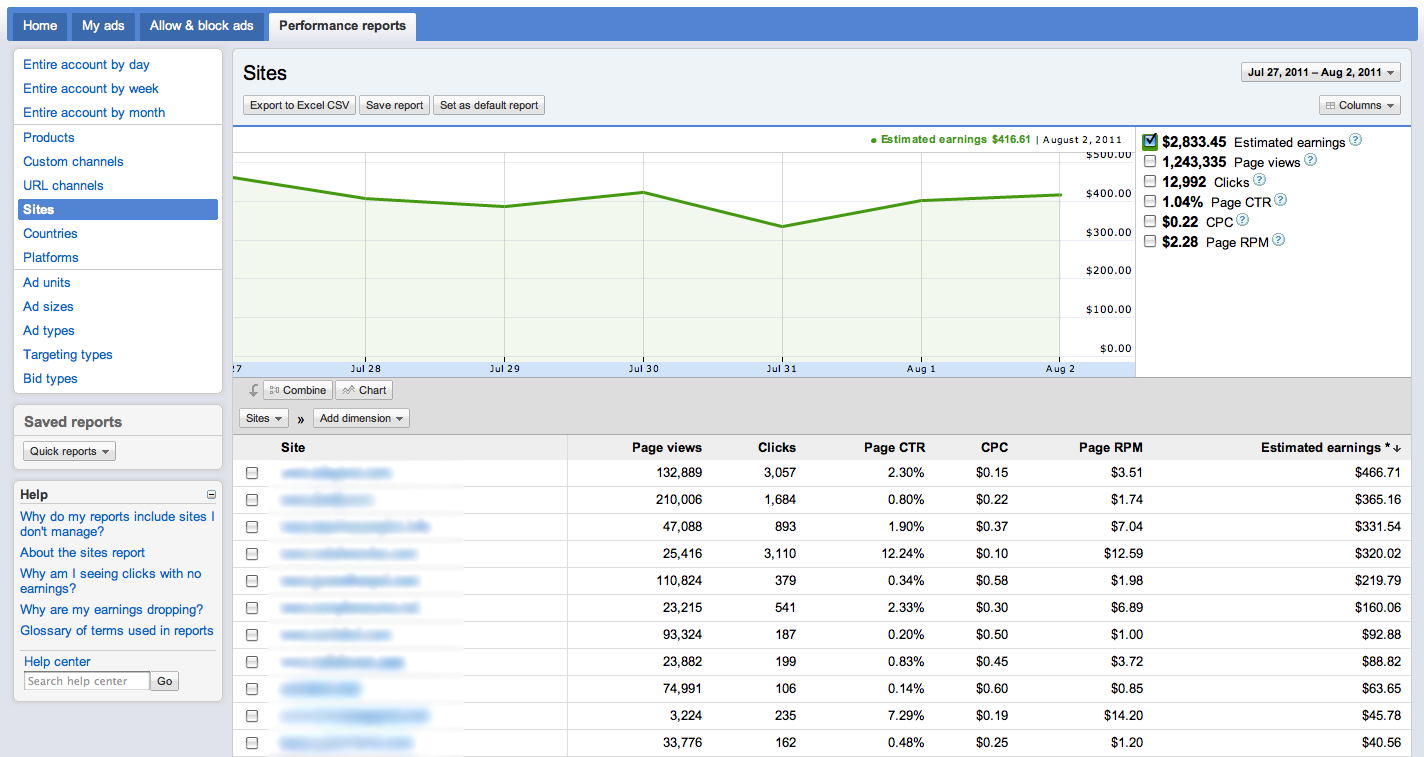1424x757 pixels.
Task: Open help icon next to Clicks metric
Action: coord(1259,180)
